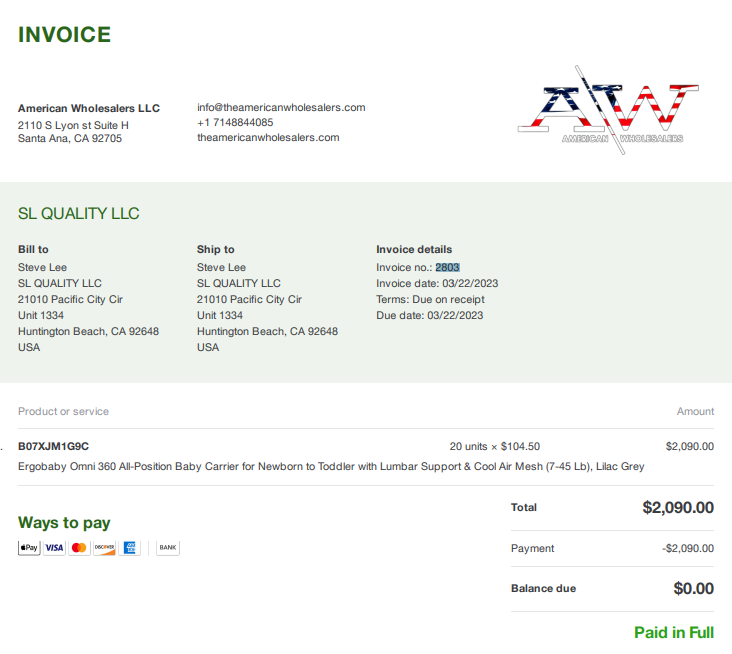The width and height of the screenshot is (732, 654).
Task: Open theamericanwholesalers.com website link
Action: [268, 138]
